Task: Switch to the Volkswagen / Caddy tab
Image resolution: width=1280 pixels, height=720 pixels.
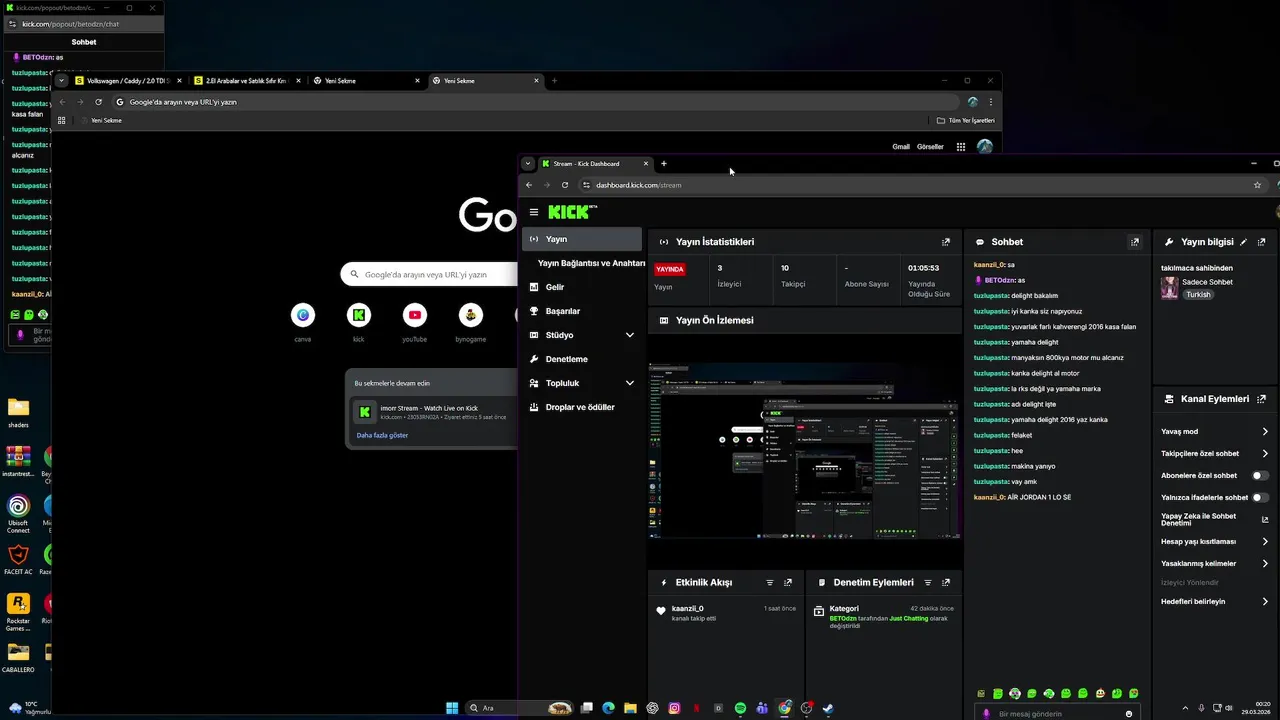Action: pos(128,81)
